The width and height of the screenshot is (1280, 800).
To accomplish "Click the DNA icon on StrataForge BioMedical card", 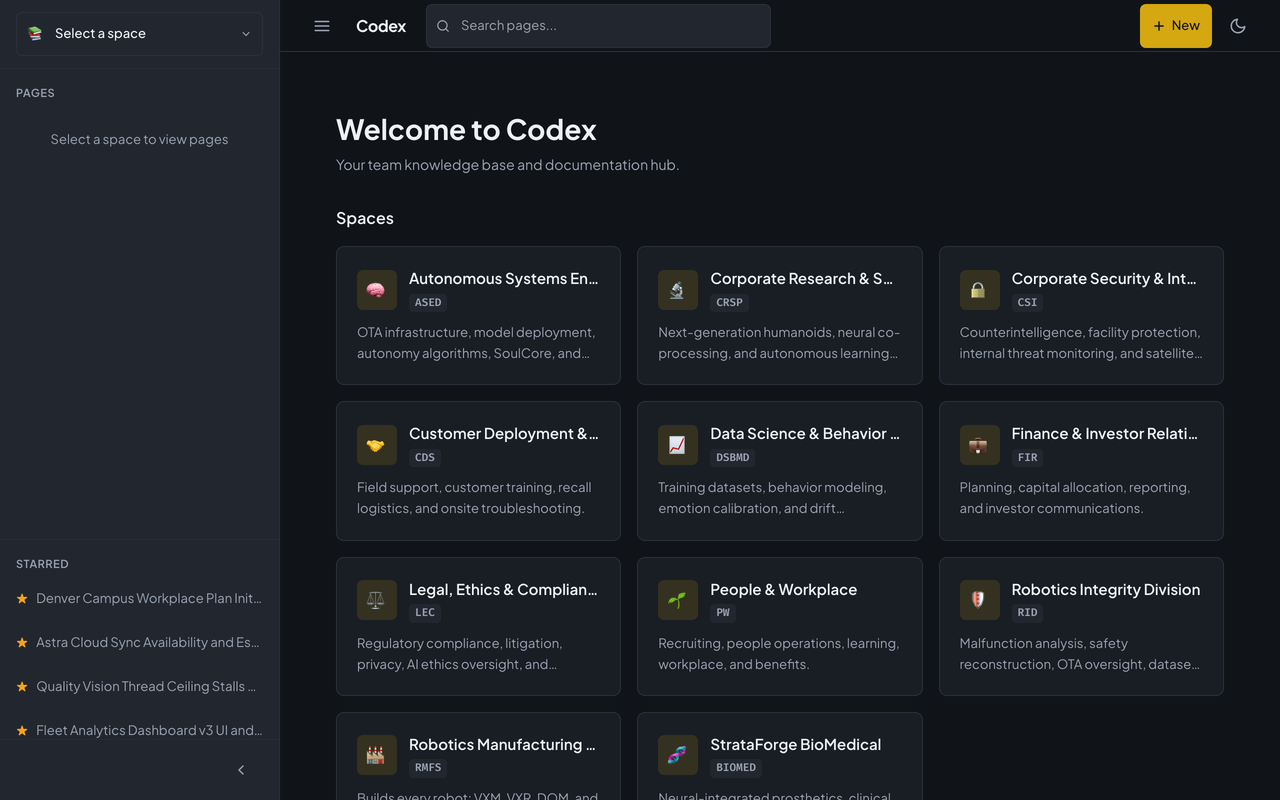I will [677, 756].
